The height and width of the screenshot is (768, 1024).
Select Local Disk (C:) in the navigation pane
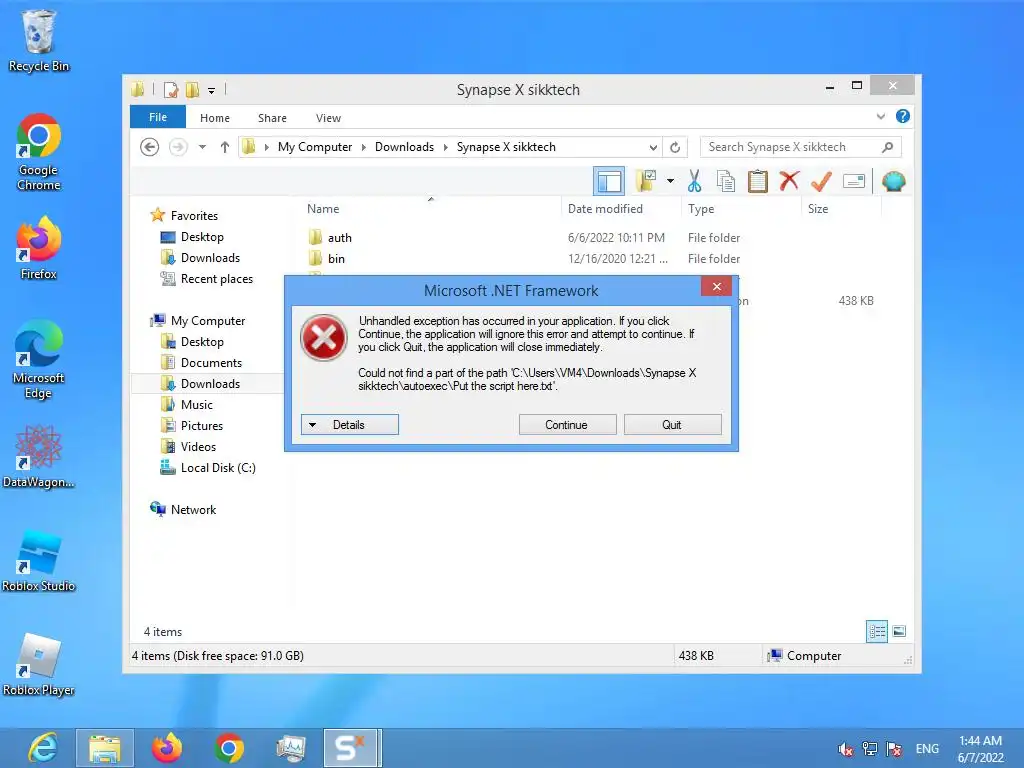[217, 468]
